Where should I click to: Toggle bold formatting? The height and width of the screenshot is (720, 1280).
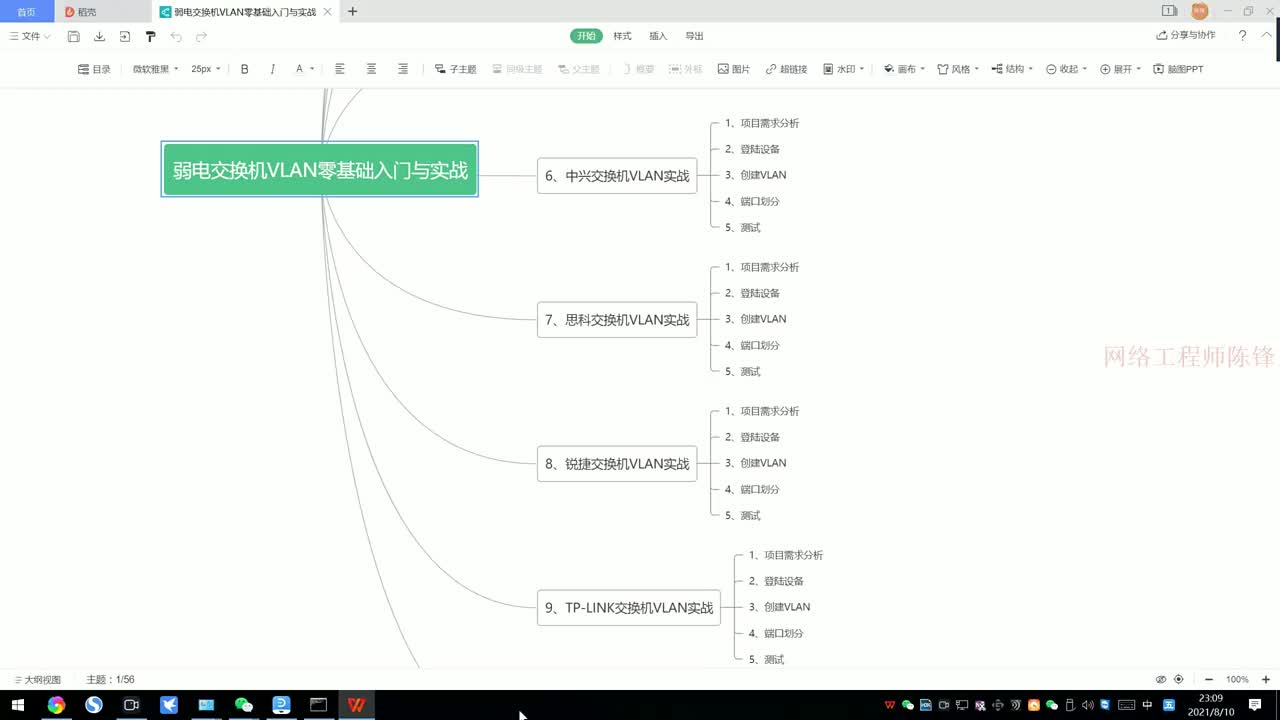[245, 69]
